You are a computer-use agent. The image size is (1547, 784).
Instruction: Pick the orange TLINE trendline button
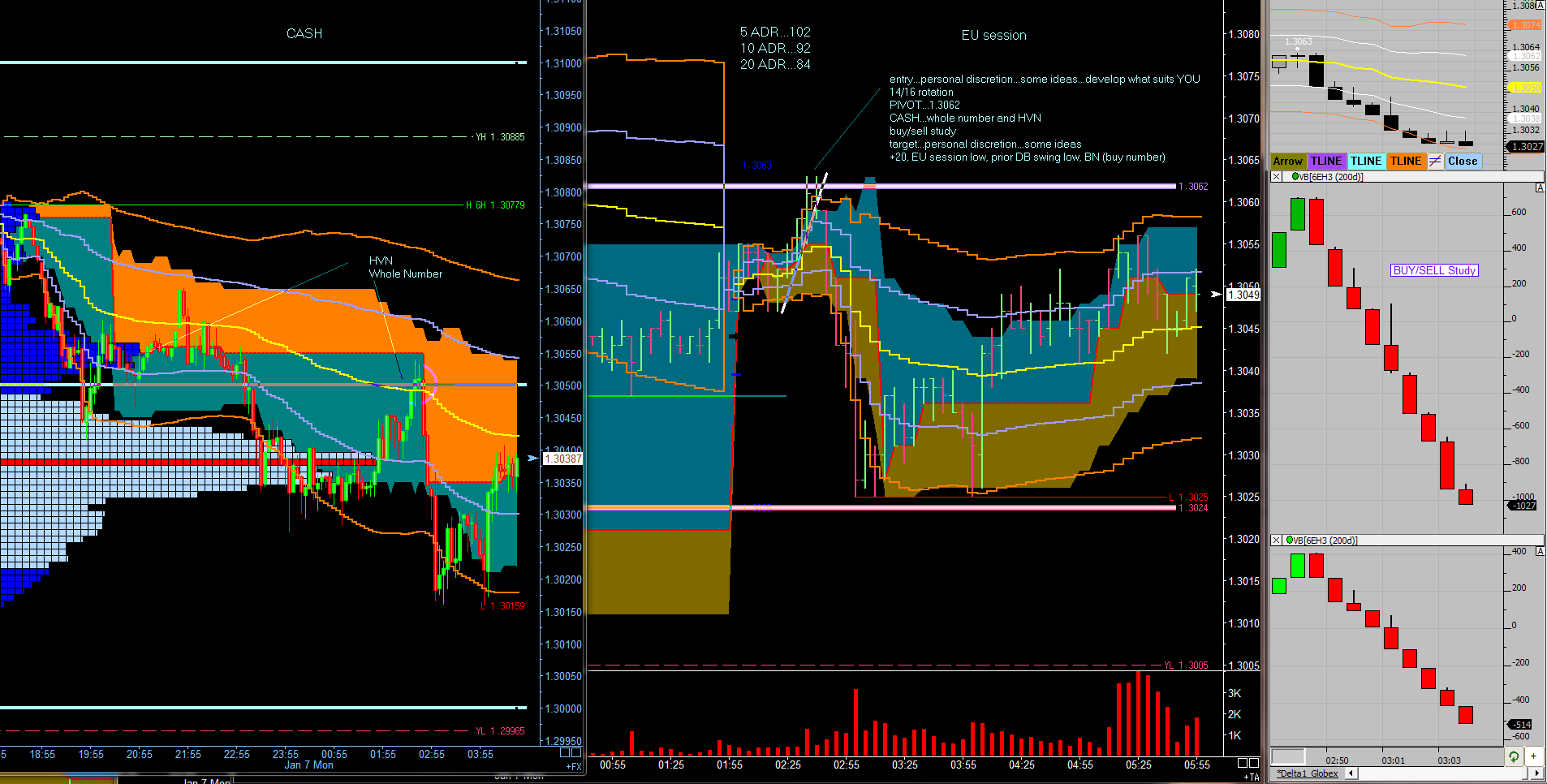(x=1406, y=161)
